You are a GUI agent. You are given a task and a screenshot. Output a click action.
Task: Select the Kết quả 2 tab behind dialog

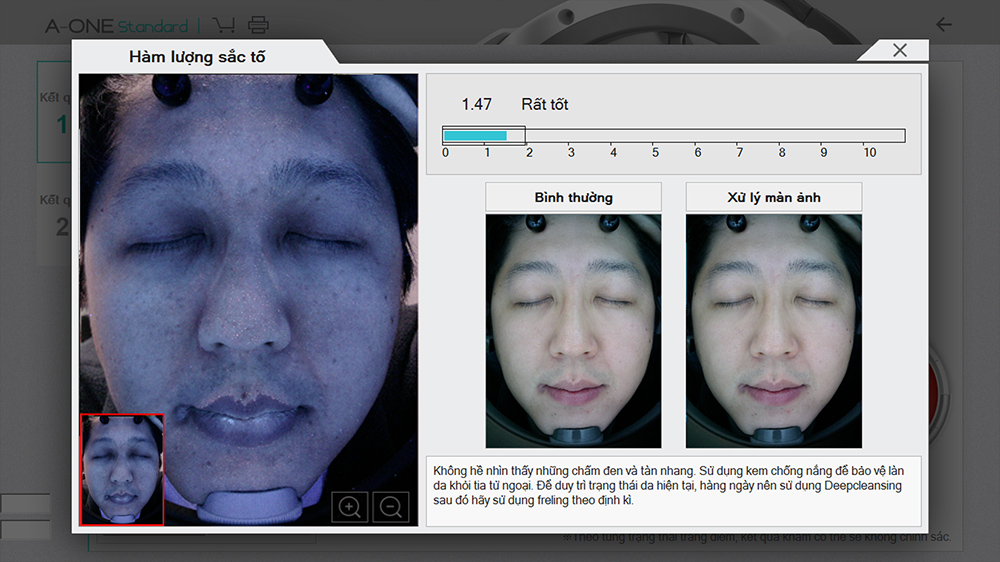pos(54,215)
